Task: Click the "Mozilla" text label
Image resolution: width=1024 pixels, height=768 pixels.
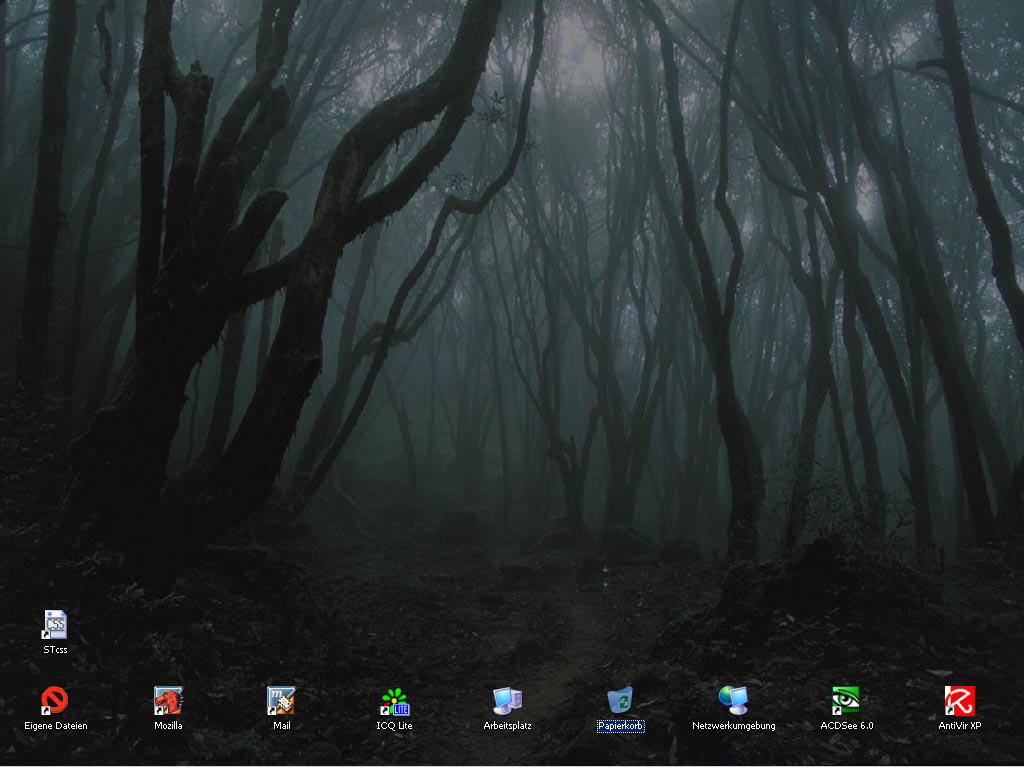Action: (168, 726)
